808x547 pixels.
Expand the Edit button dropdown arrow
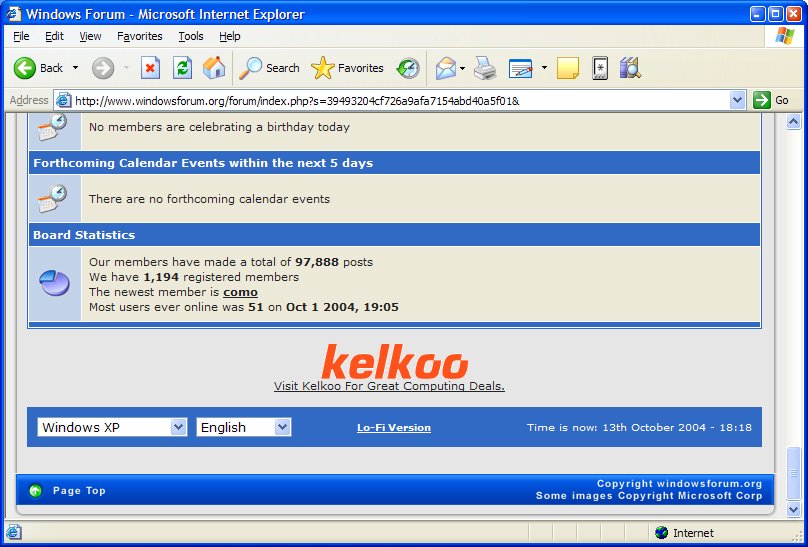pyautogui.click(x=544, y=67)
